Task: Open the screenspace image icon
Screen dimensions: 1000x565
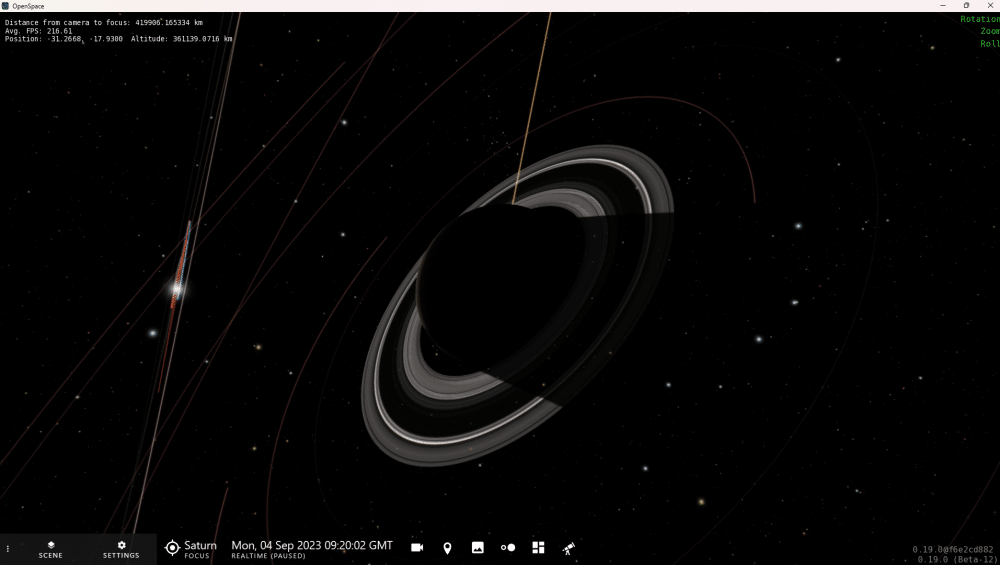Action: point(478,548)
